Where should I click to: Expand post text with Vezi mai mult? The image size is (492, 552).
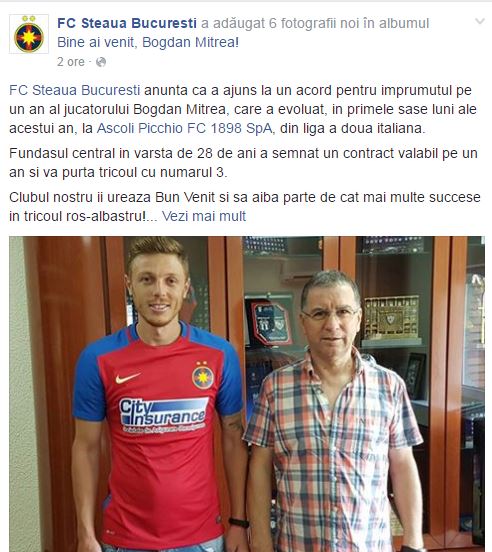[204, 216]
